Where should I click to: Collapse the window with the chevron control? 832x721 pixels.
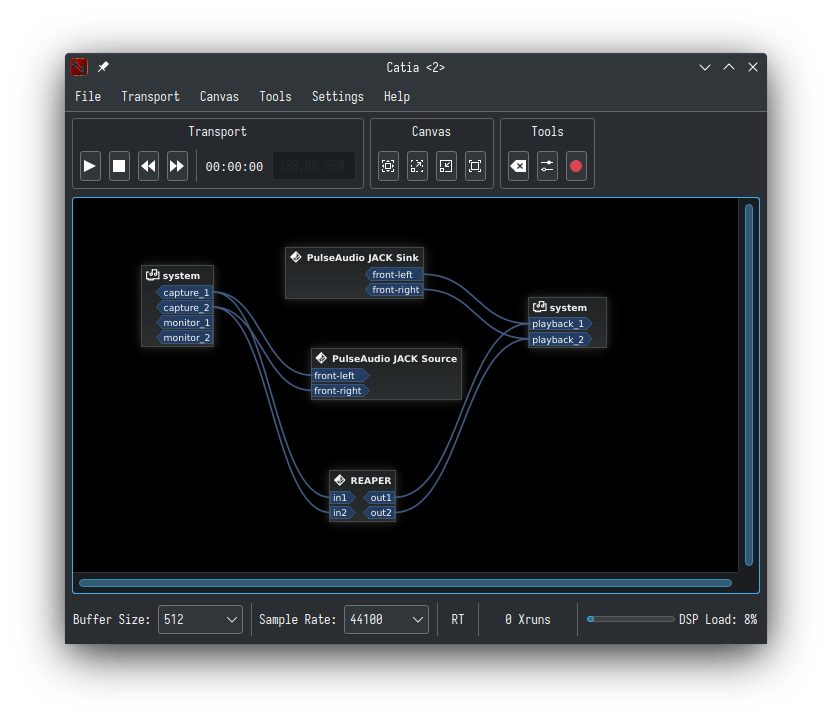click(x=705, y=67)
